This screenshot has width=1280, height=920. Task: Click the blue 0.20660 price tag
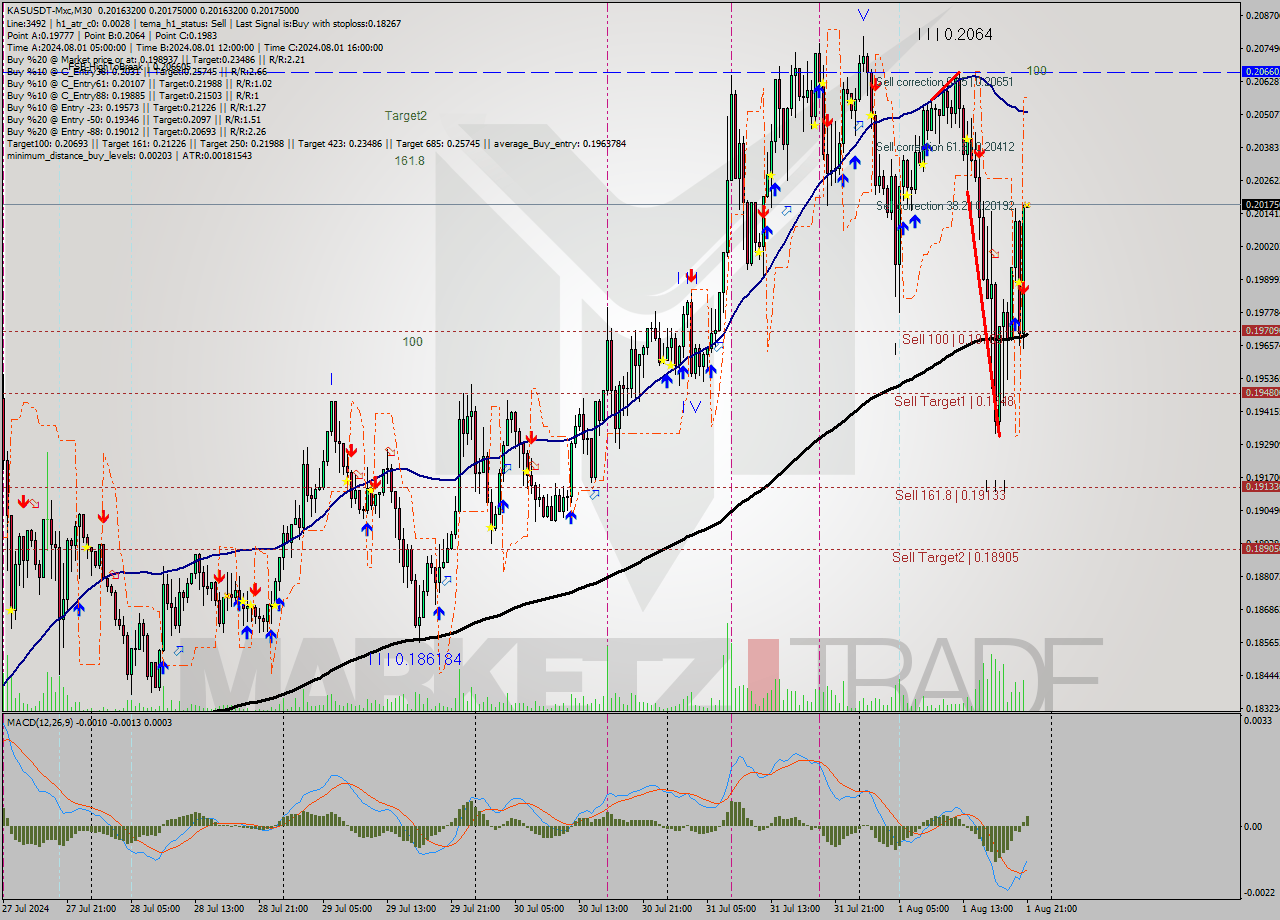1260,72
